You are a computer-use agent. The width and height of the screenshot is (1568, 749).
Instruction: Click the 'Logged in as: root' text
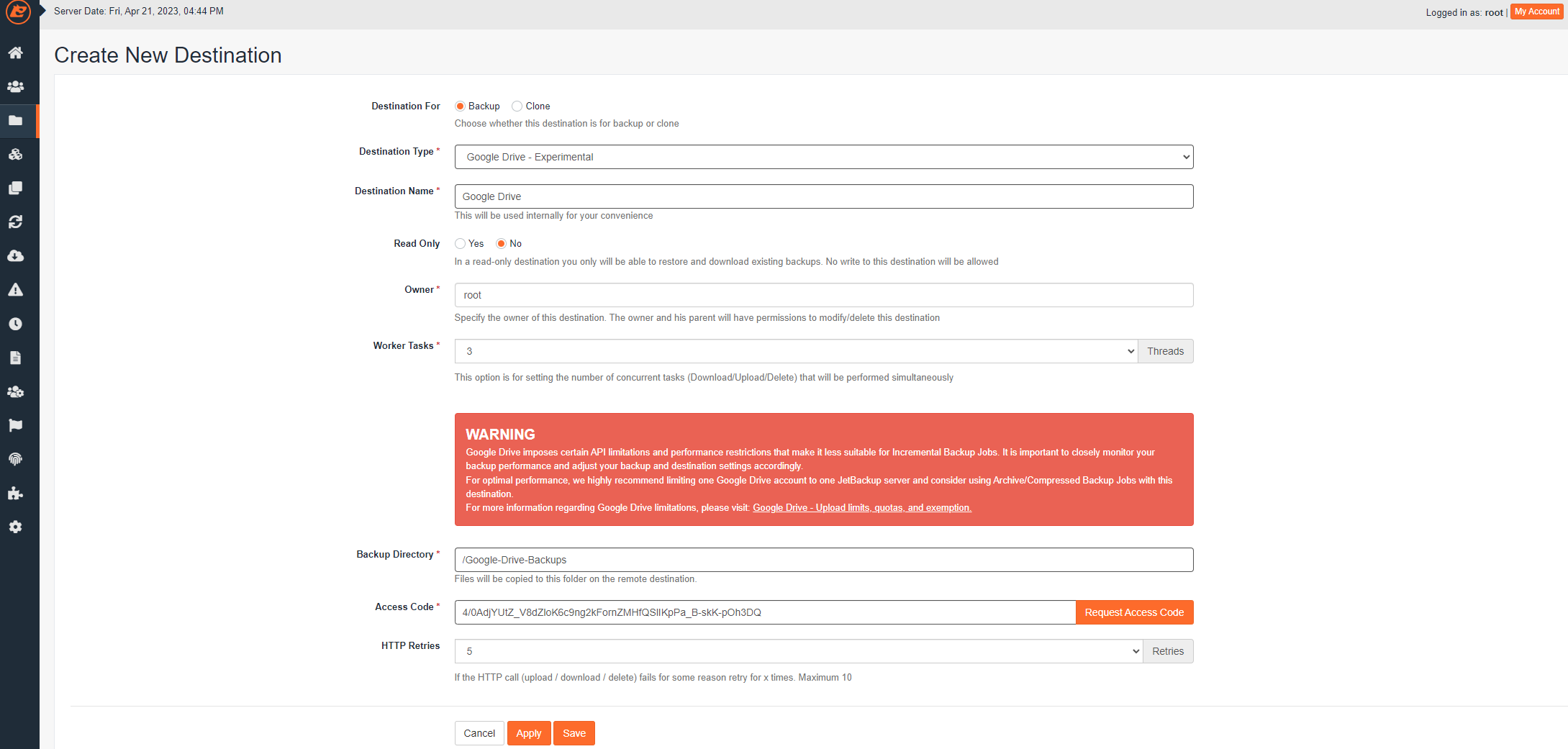[1464, 12]
